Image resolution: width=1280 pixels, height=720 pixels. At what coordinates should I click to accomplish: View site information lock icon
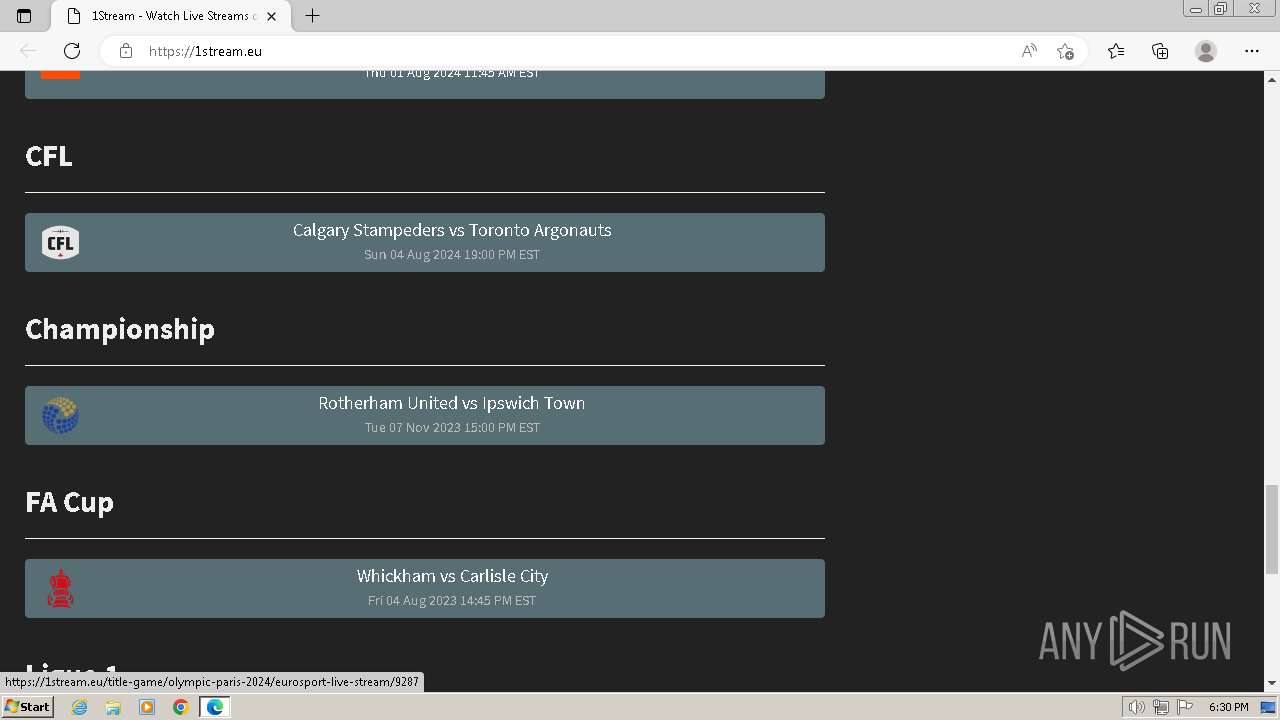(x=126, y=51)
